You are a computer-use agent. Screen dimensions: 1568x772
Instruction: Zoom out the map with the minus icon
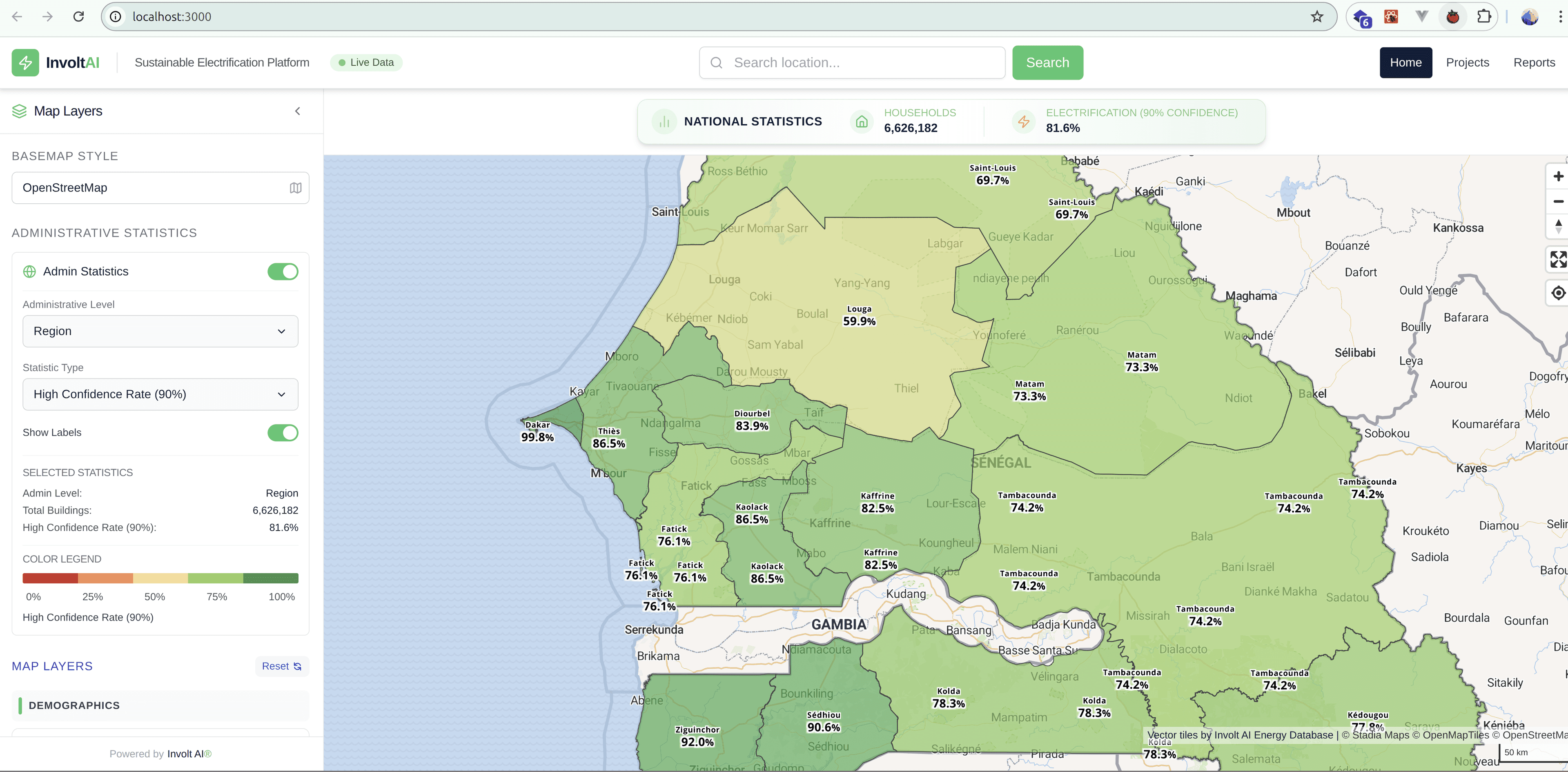point(1558,201)
